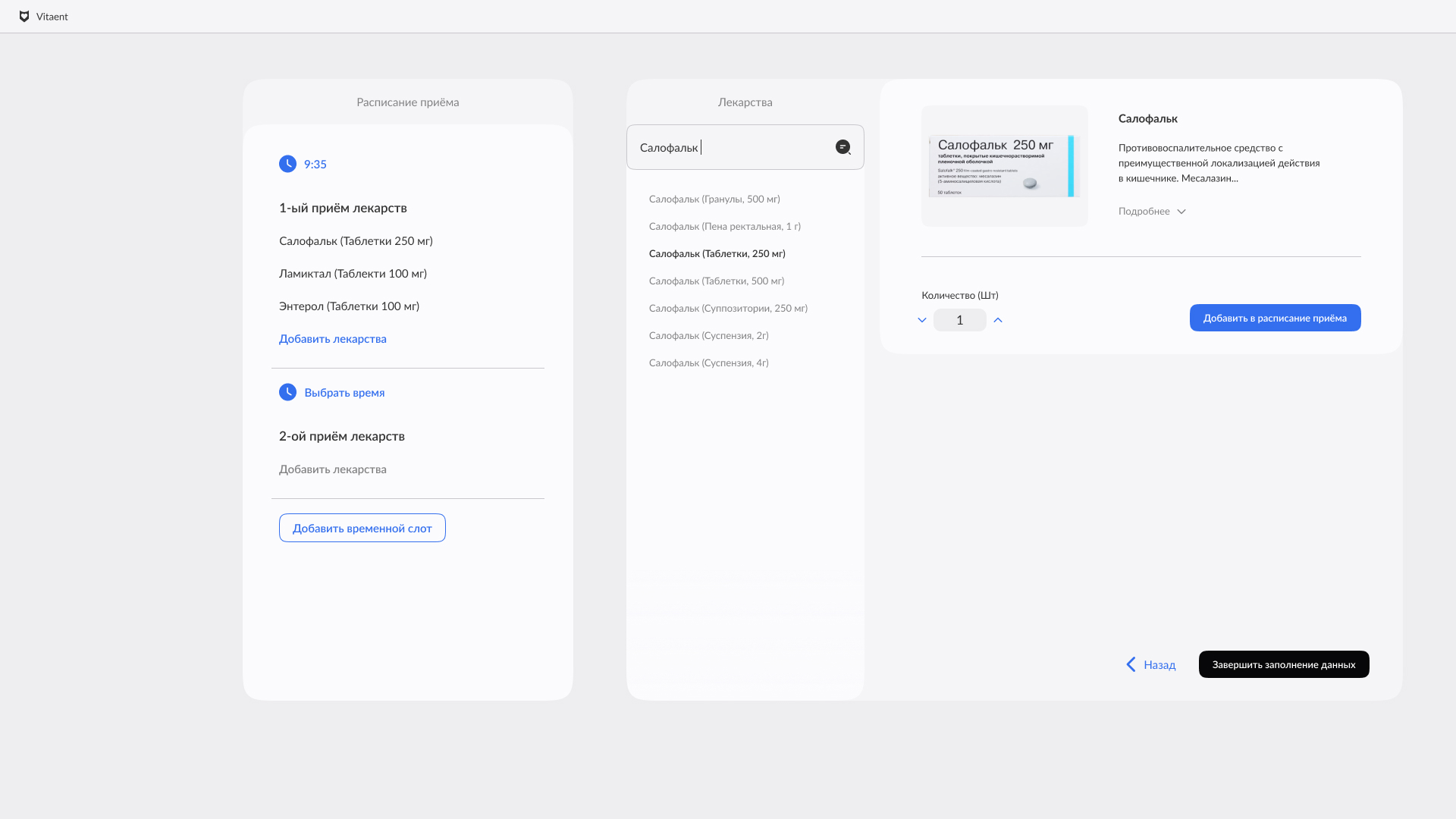Focus the Салофальк search input field
The width and height of the screenshot is (1456, 819).
pyautogui.click(x=745, y=147)
